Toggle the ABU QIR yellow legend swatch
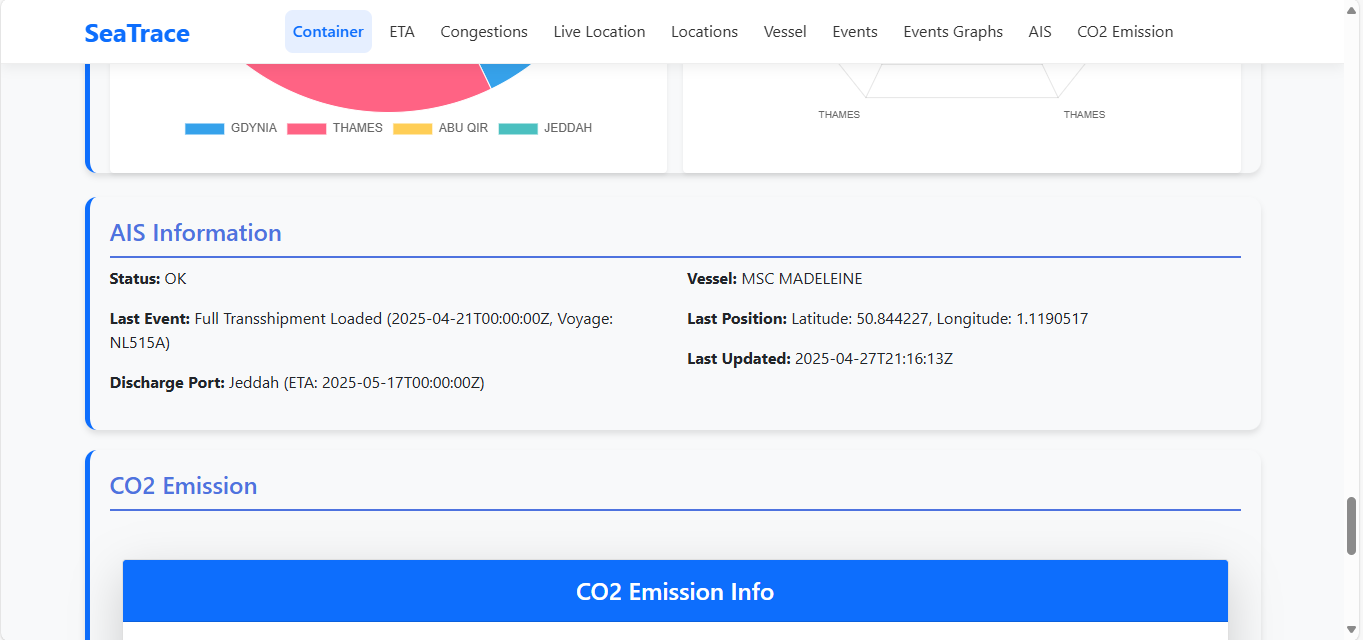Image resolution: width=1363 pixels, height=640 pixels. click(412, 129)
